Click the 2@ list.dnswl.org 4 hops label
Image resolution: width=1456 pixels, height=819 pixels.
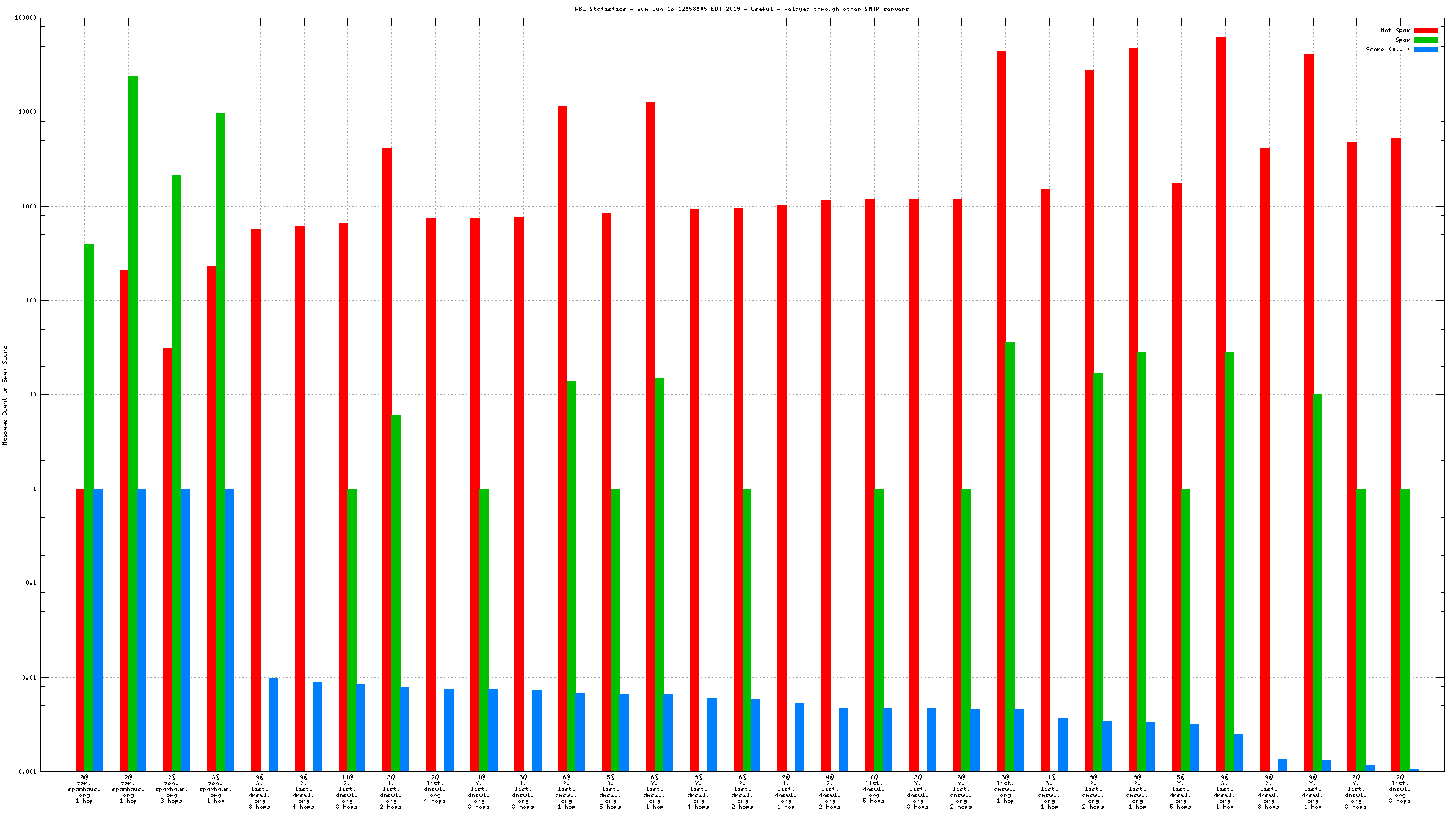pos(435,788)
